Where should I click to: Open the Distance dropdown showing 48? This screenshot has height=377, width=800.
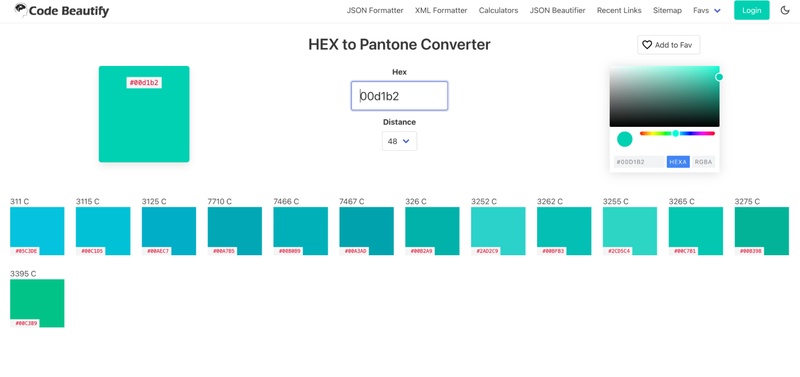[x=399, y=141]
